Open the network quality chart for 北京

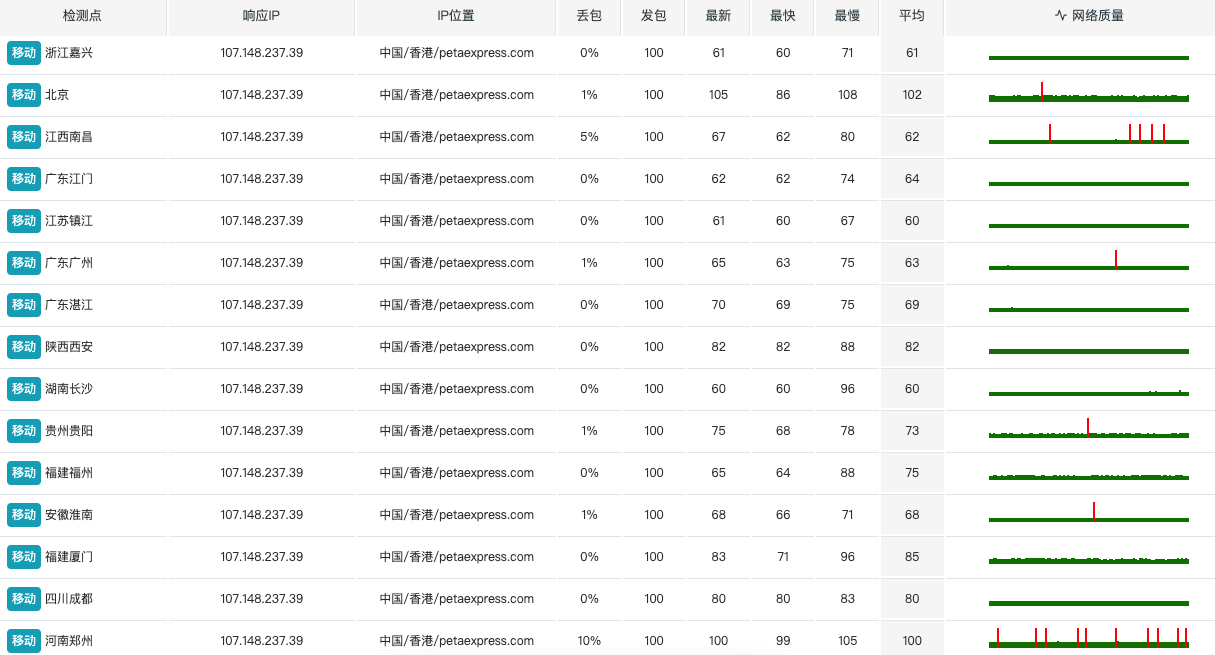pos(1089,93)
